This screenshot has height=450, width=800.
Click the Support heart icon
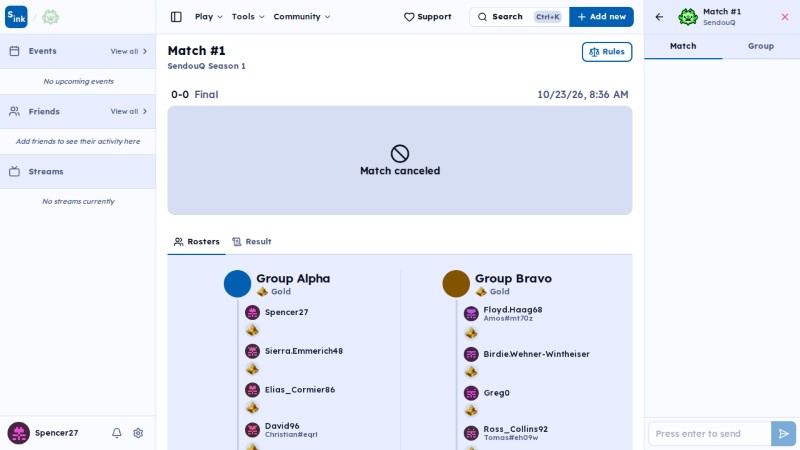pos(409,17)
